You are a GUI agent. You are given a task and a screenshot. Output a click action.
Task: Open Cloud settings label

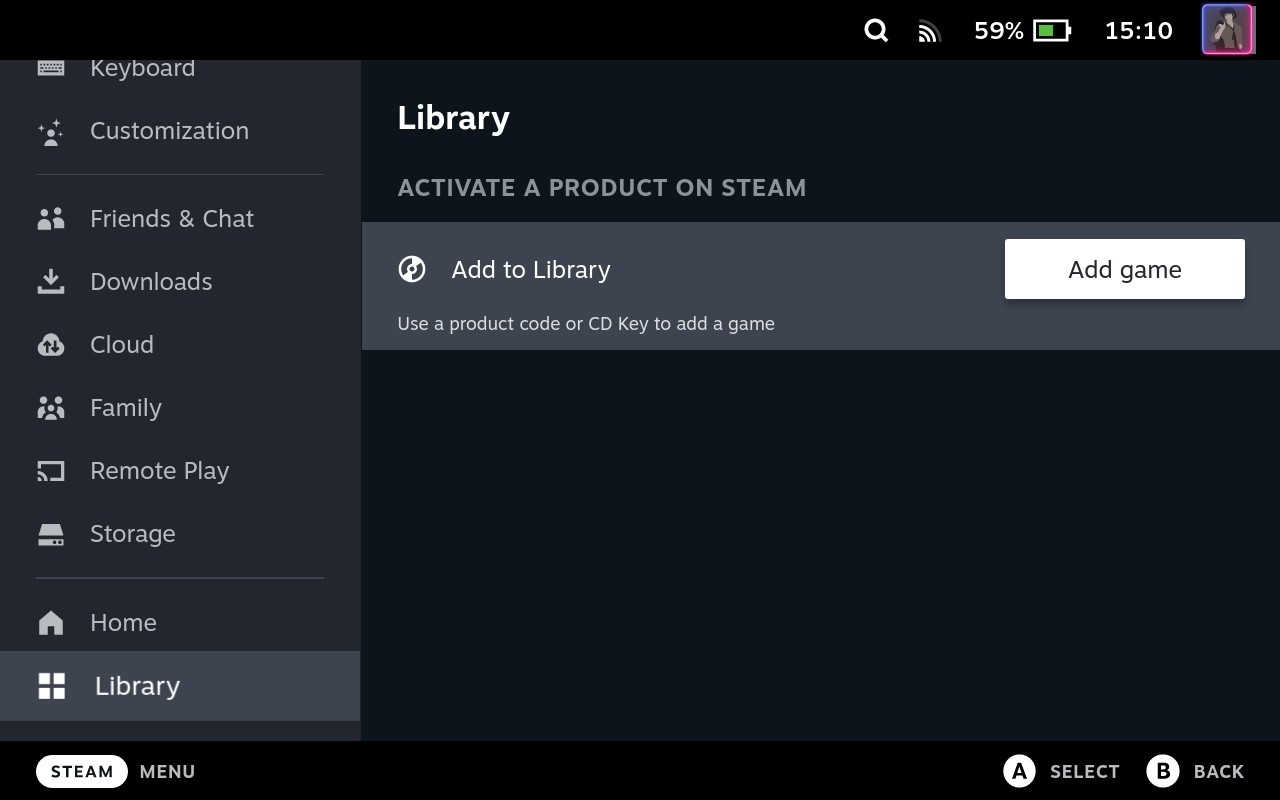[122, 345]
